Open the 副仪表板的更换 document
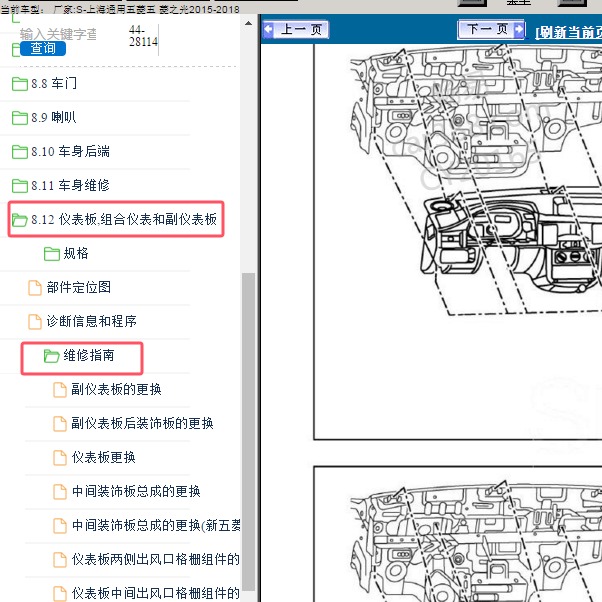602x602 pixels. point(116,389)
